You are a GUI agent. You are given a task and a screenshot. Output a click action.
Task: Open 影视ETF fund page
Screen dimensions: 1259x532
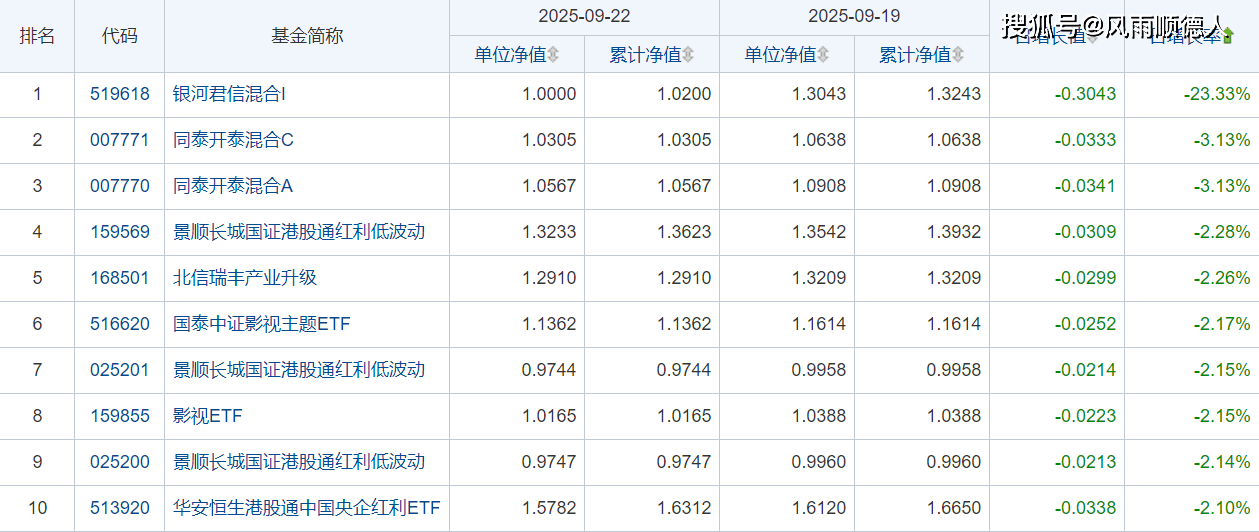coord(208,416)
